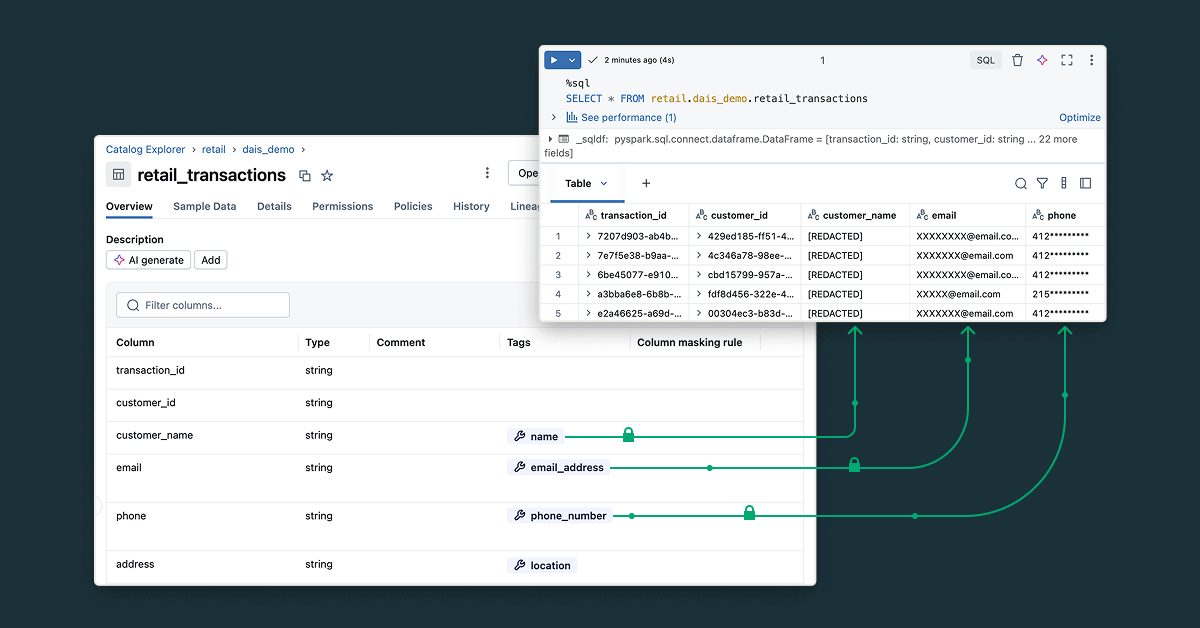Open the Permissions tab

(342, 207)
